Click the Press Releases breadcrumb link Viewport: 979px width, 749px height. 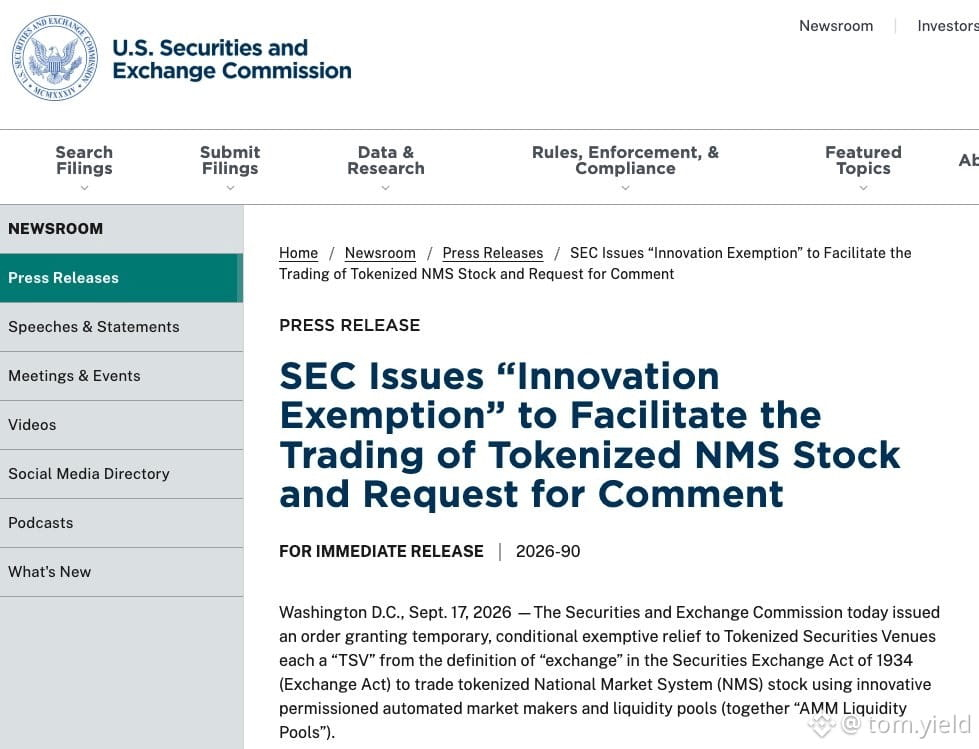[493, 253]
